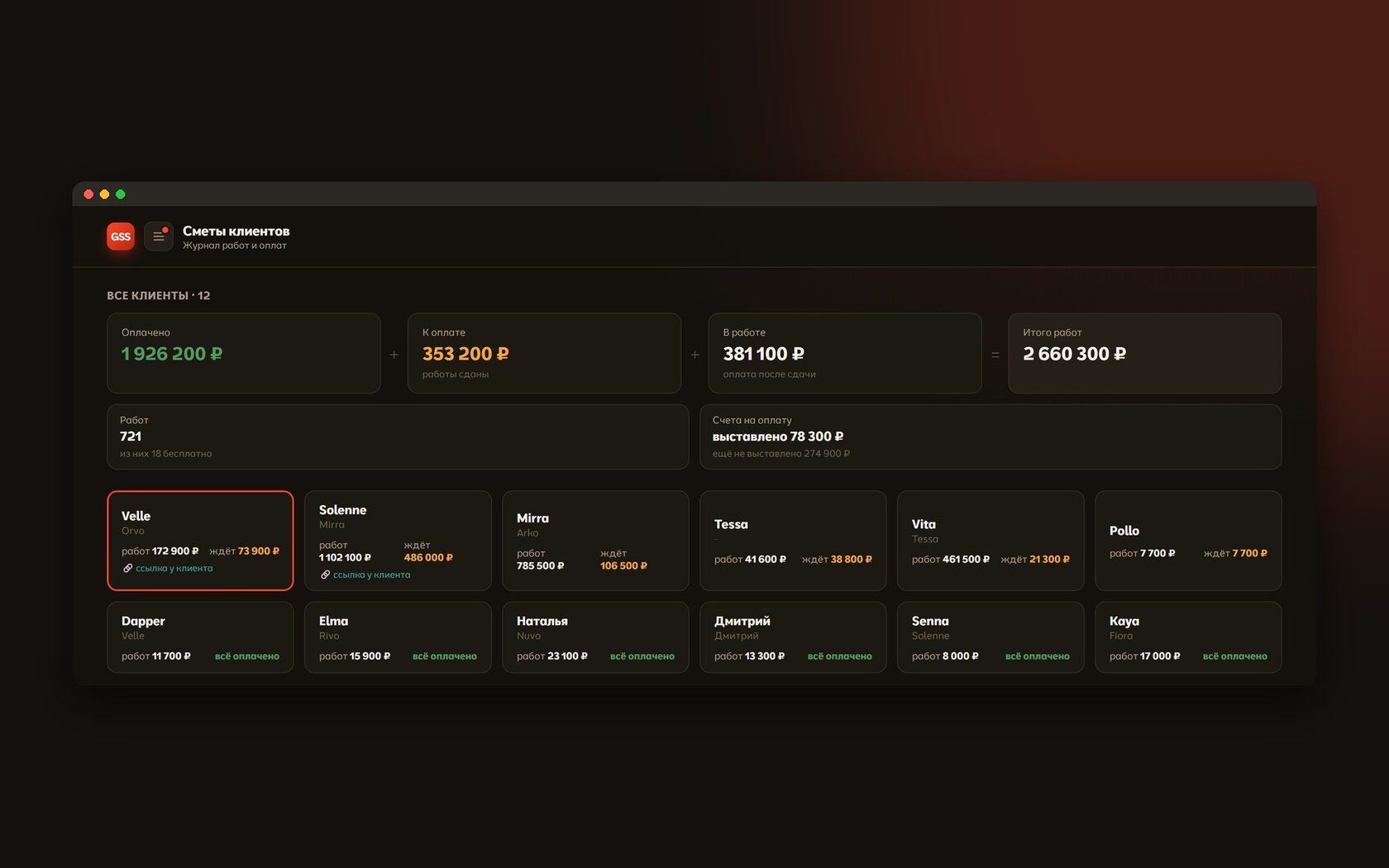Click the "Работ 721" stats panel
The width and height of the screenshot is (1389, 868).
[398, 436]
